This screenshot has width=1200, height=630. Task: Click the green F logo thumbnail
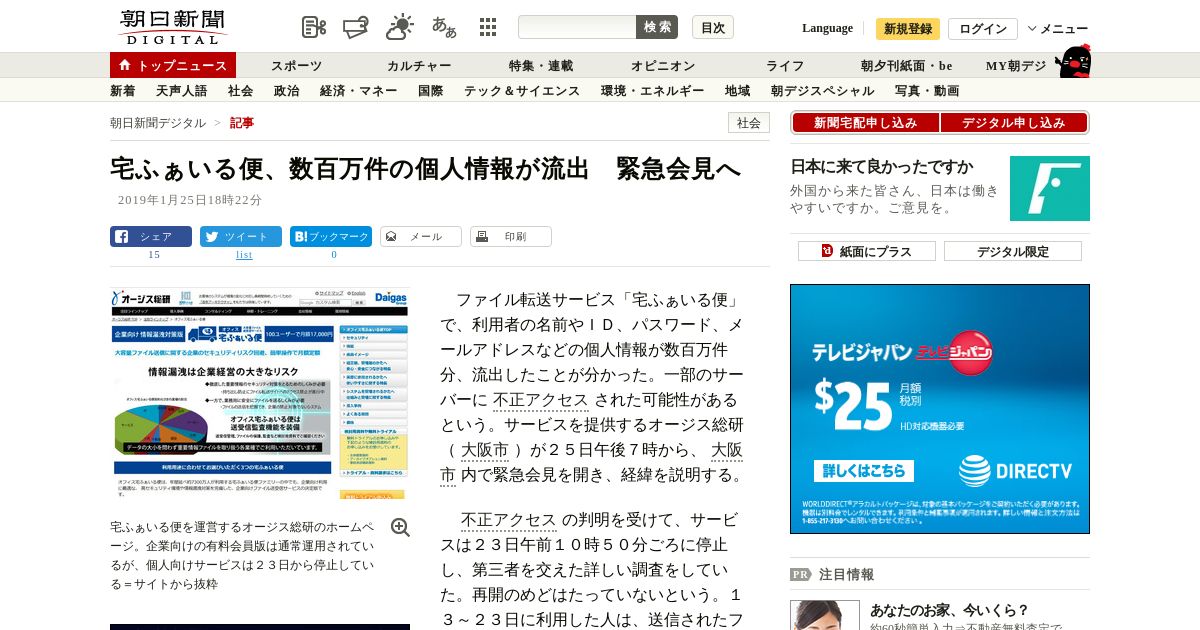click(x=1049, y=188)
